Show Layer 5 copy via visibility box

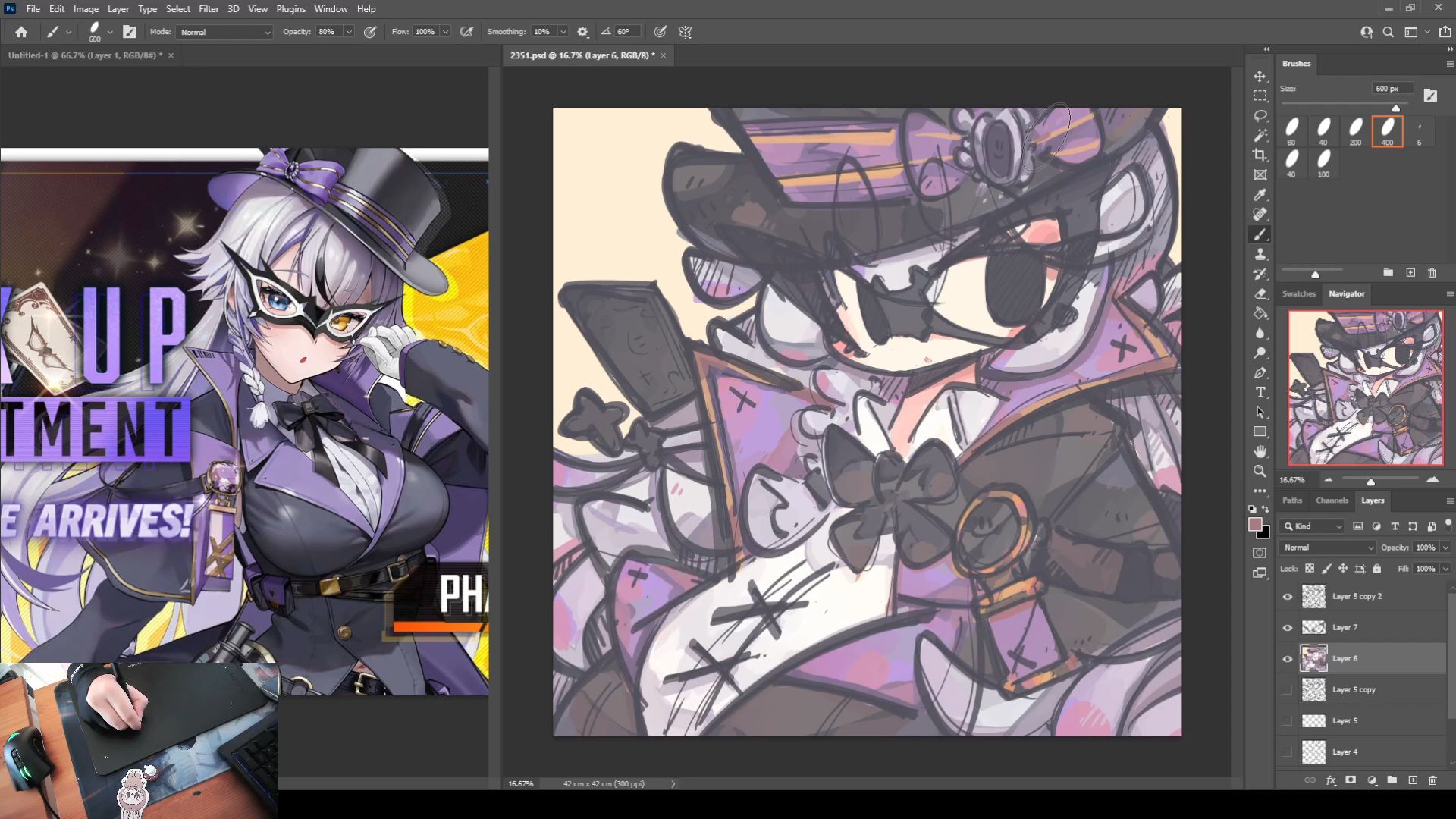tap(1287, 690)
